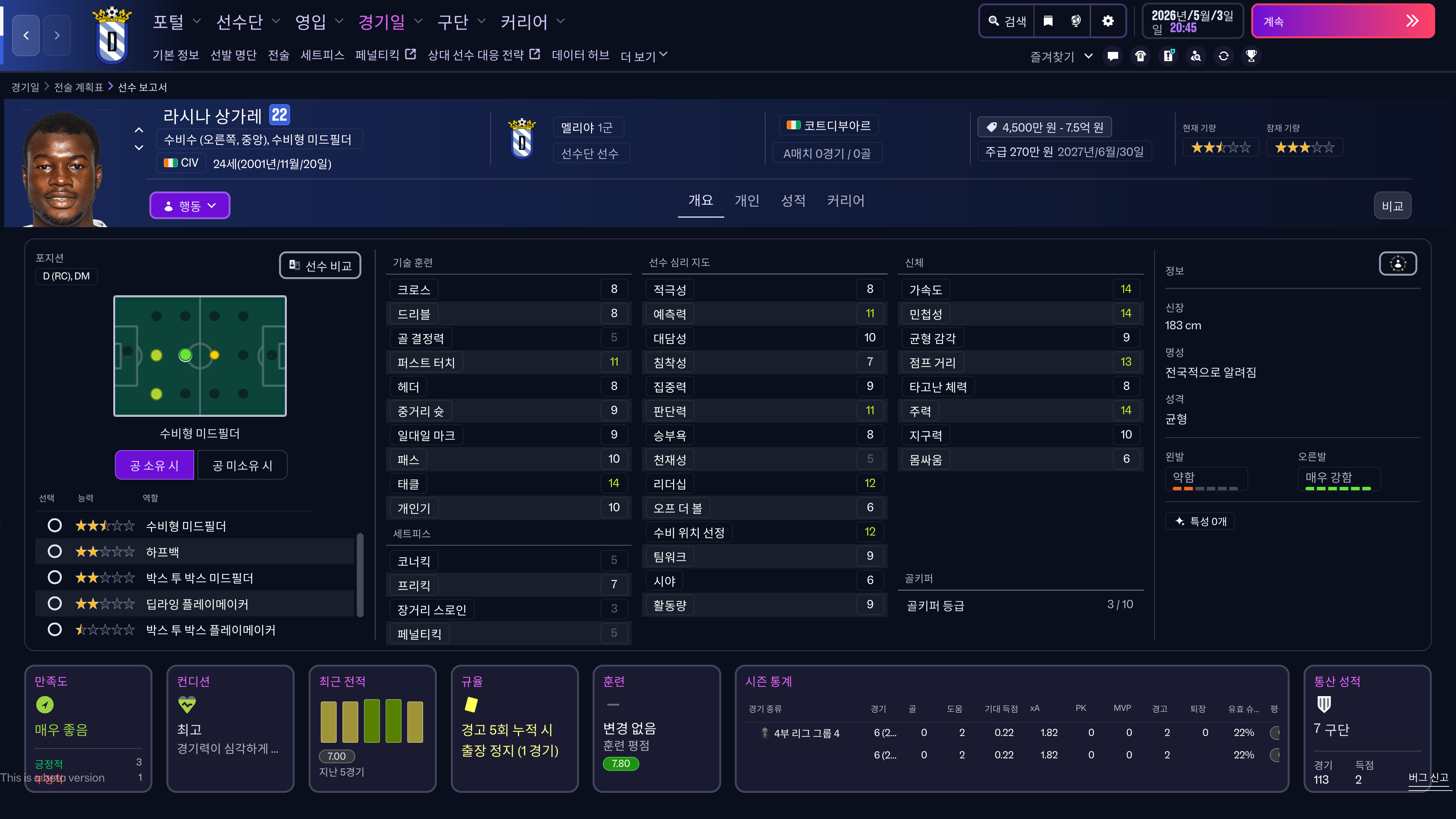
Task: Select 박스 투 박스 미드필더 role radio button
Action: (55, 577)
